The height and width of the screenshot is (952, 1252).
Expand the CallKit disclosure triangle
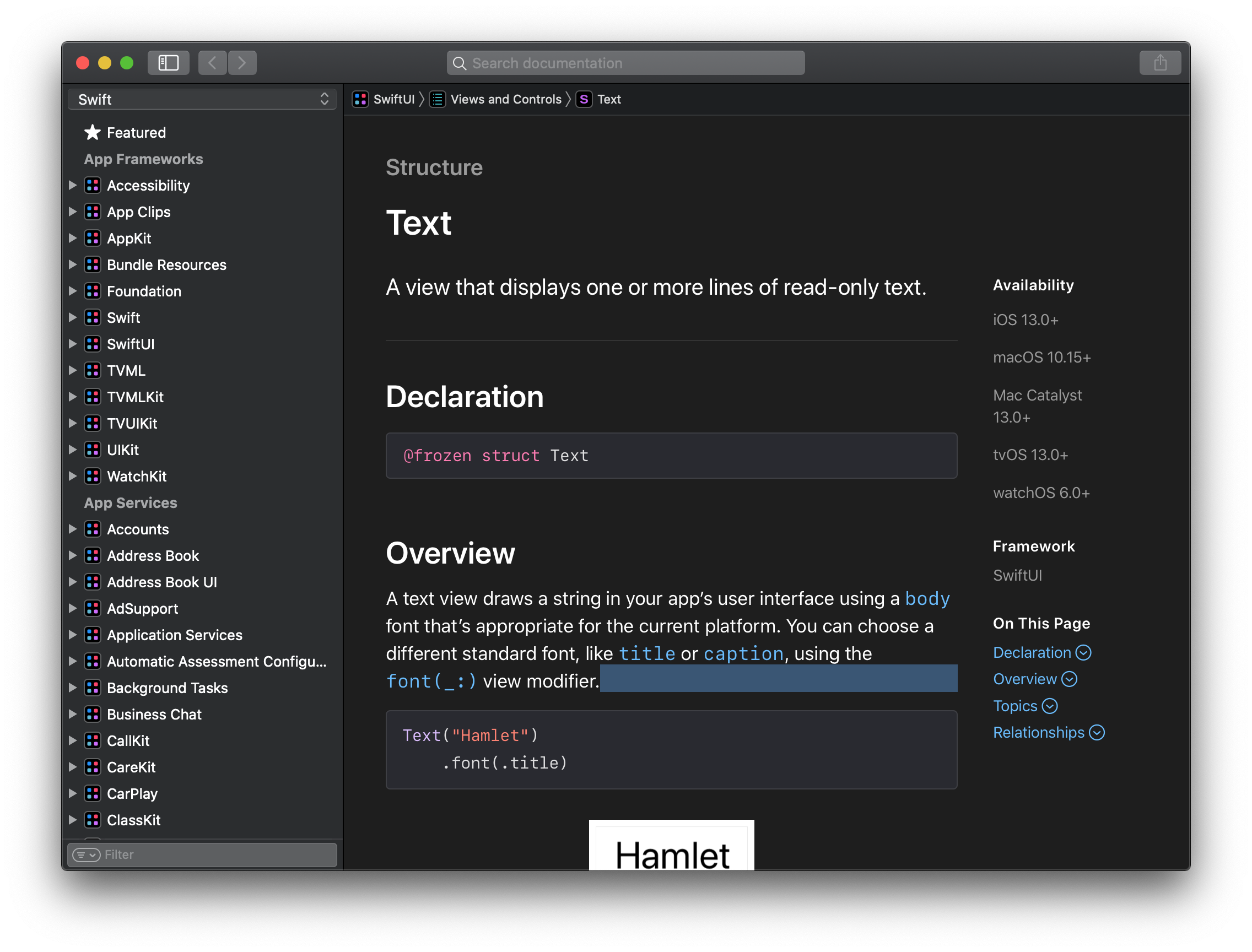(x=73, y=740)
